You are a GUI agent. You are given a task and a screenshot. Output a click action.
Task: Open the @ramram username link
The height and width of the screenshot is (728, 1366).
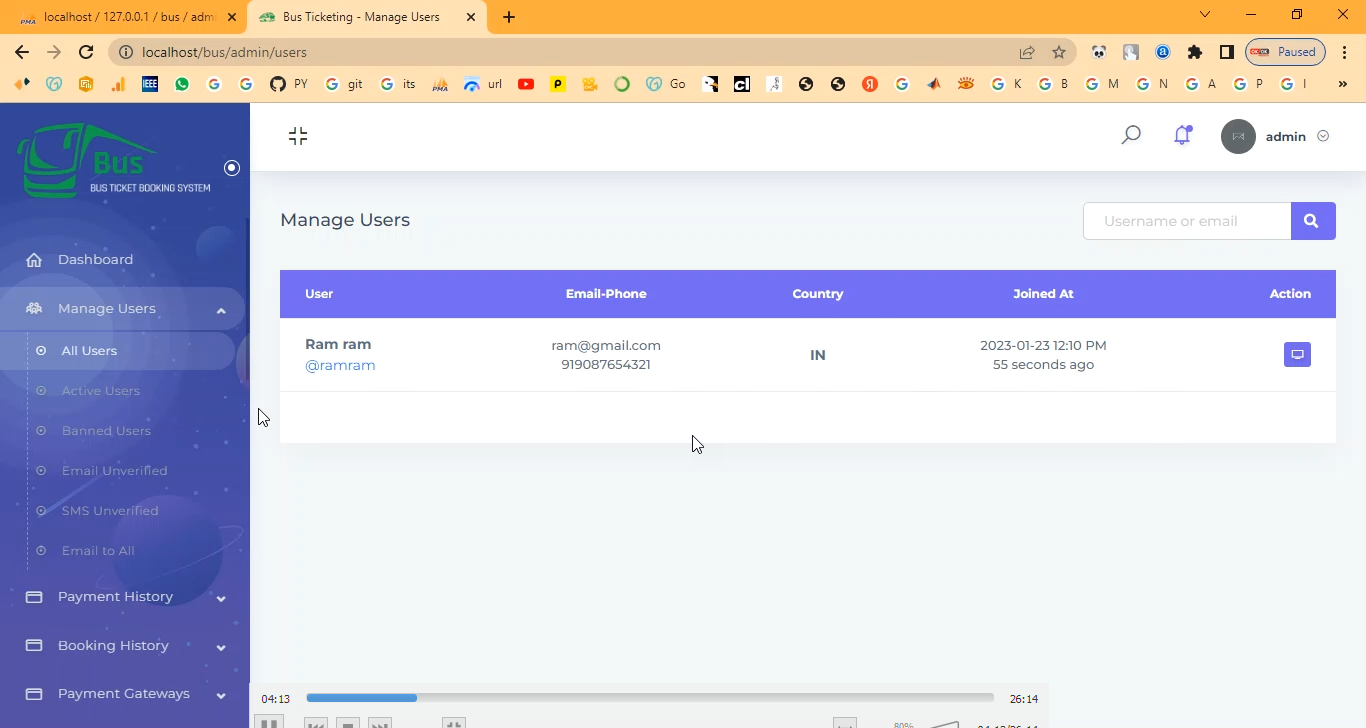pyautogui.click(x=340, y=366)
